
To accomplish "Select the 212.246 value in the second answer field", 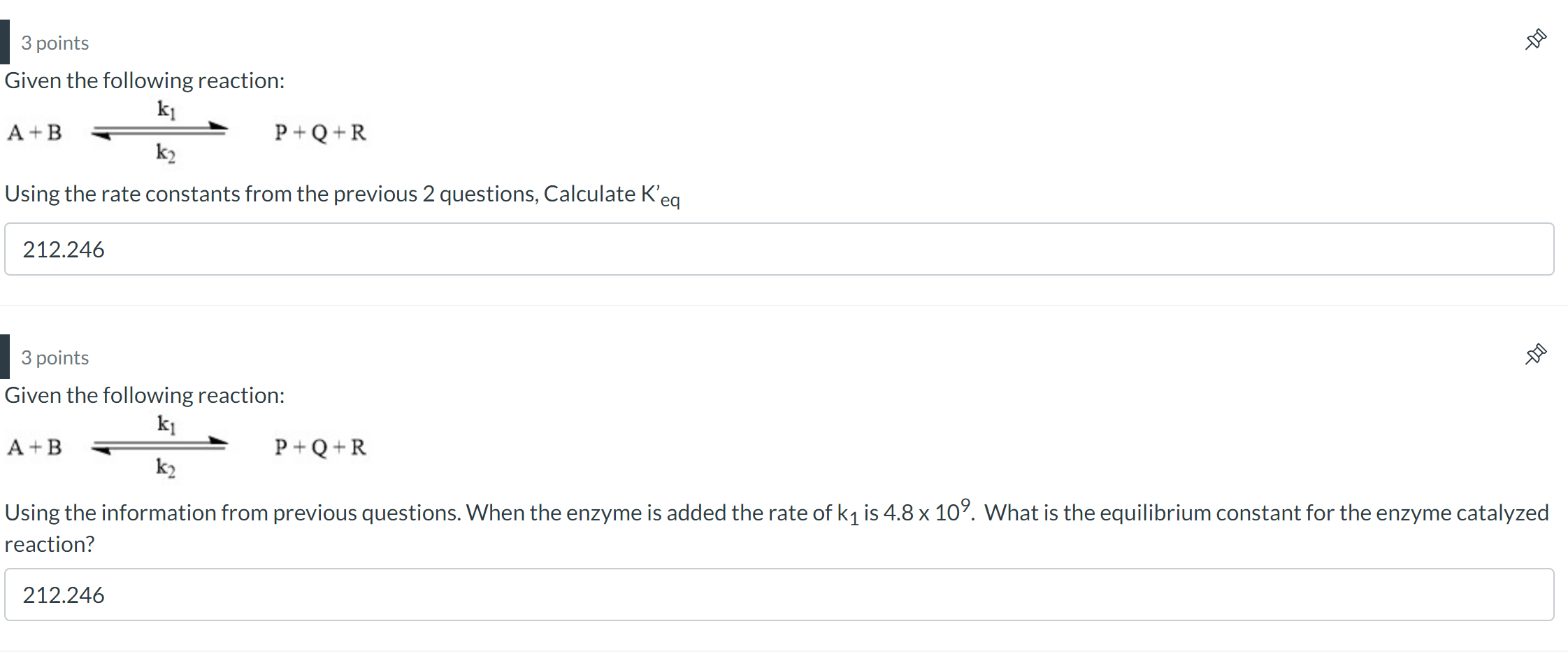I will point(64,595).
